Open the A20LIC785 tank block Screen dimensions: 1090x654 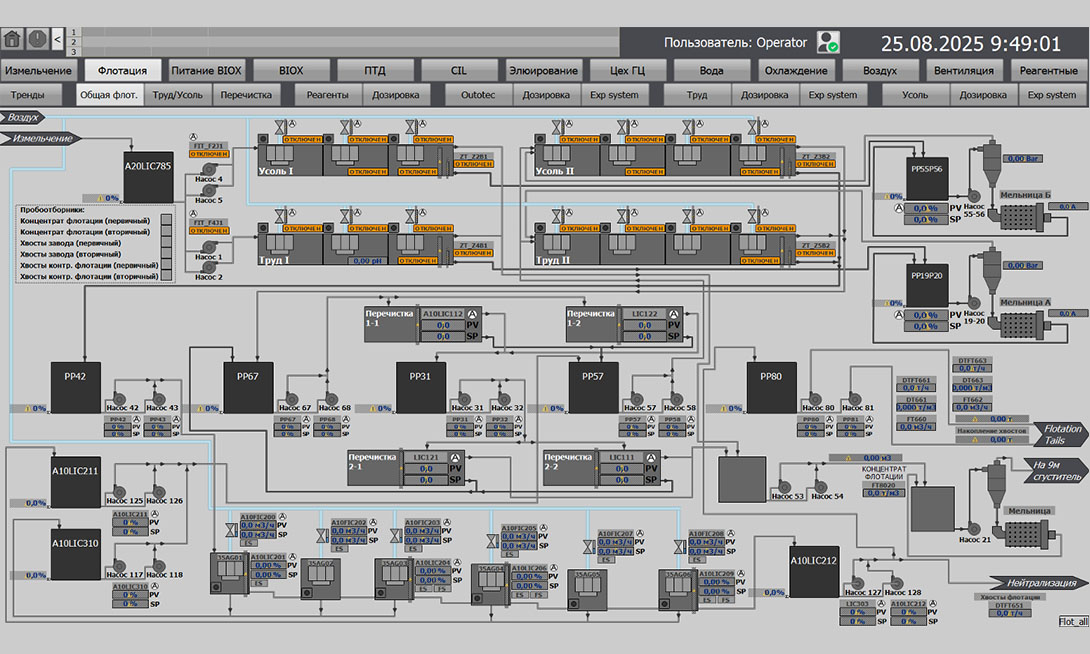148,177
